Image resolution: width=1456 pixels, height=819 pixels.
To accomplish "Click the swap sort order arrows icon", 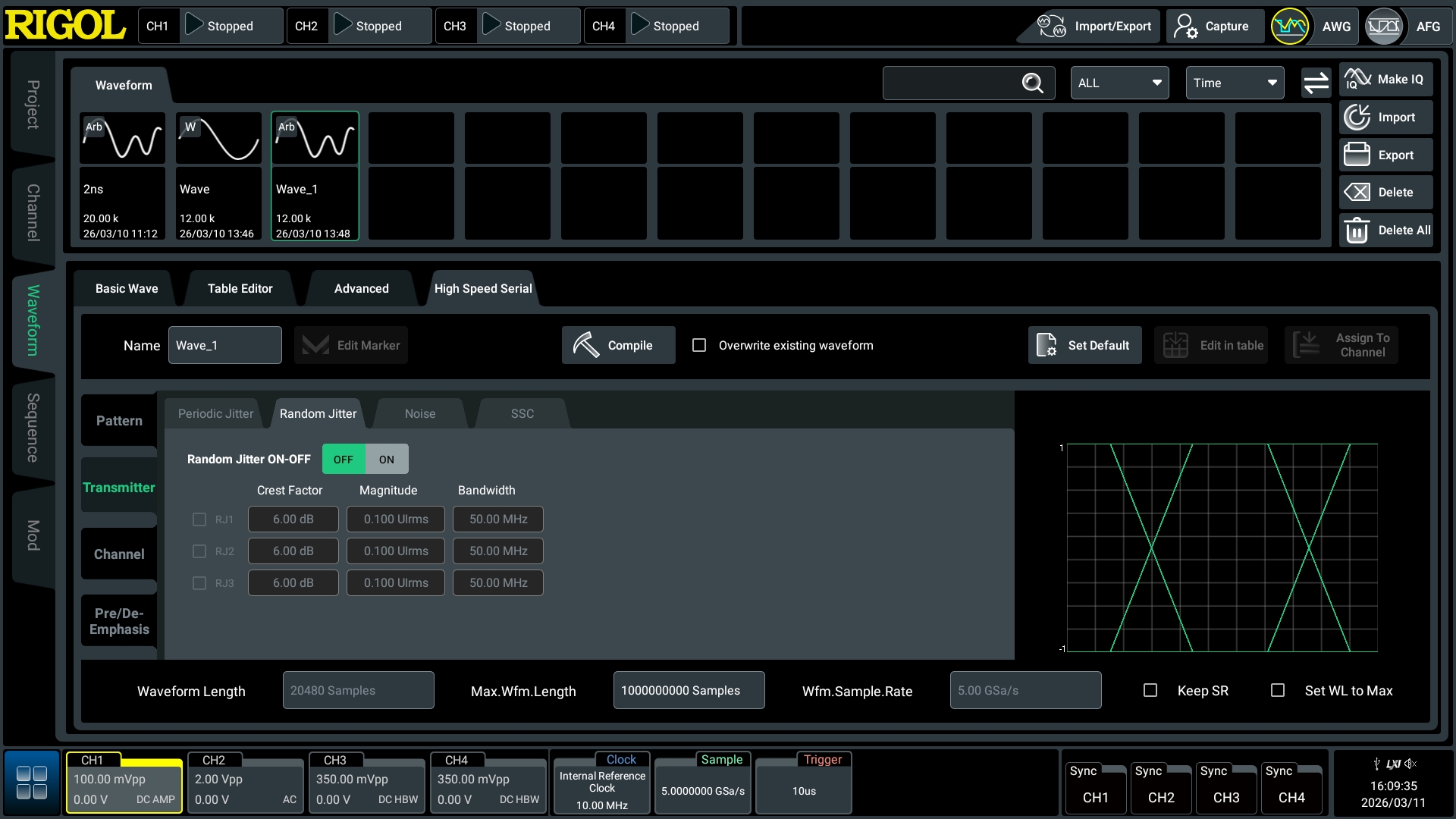I will click(1316, 83).
